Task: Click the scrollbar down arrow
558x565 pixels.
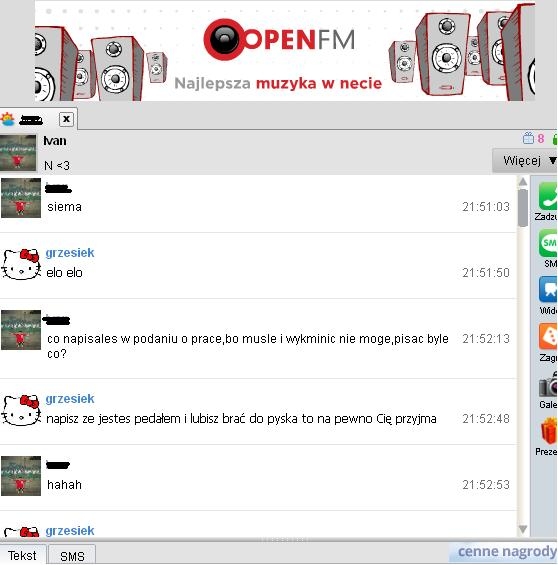Action: click(x=523, y=529)
